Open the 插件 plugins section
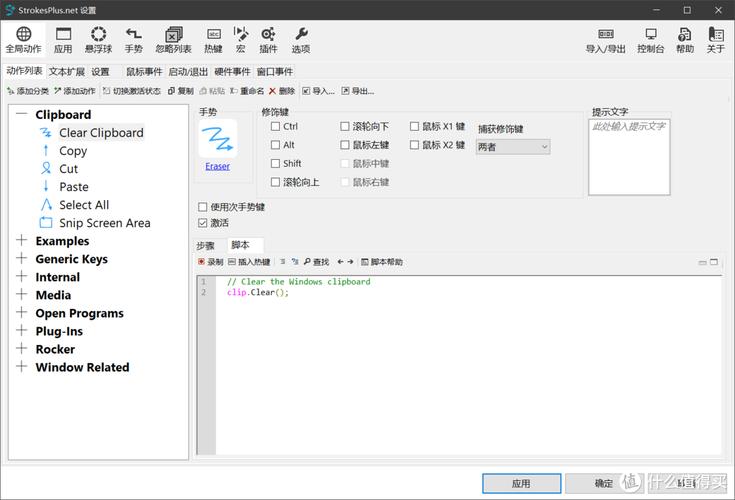 click(268, 39)
